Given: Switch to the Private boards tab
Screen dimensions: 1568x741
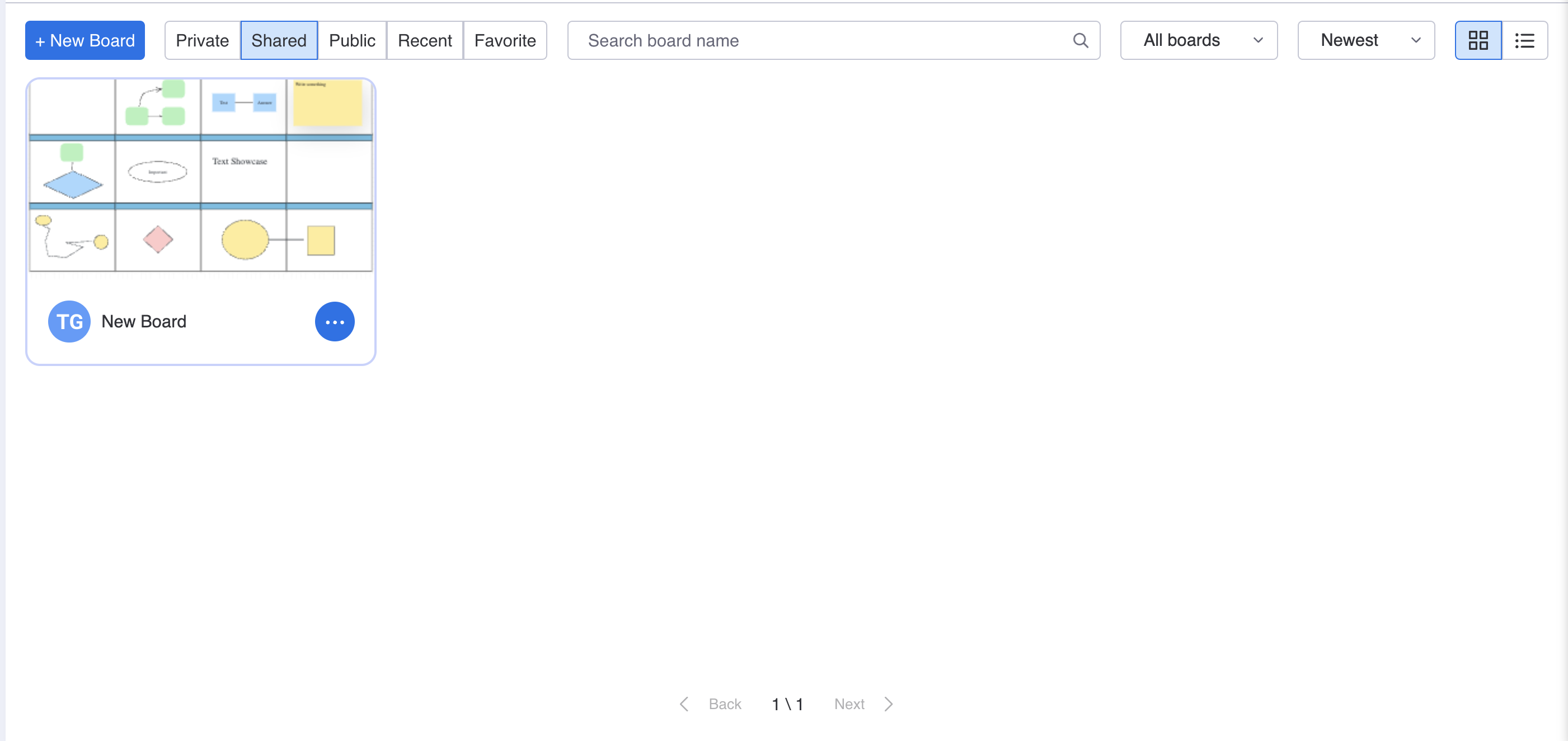Looking at the screenshot, I should pos(202,41).
